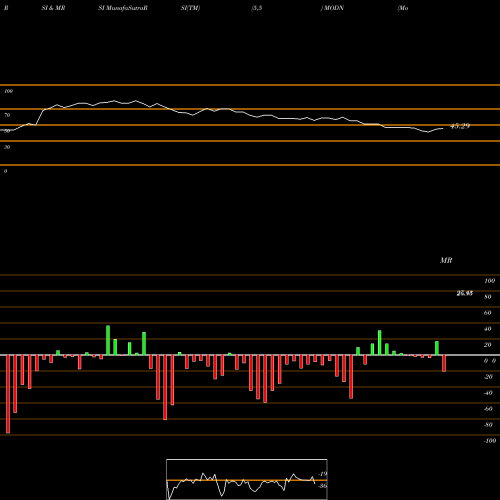This screenshot has width=500, height=500.
Task: Click the -20 label on MR axis
Action: (488, 377)
